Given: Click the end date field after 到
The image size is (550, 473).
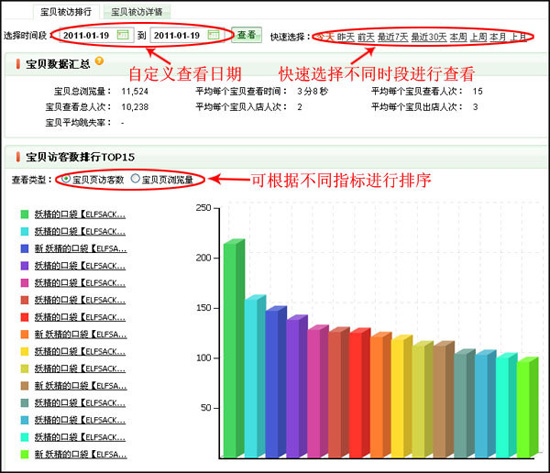Looking at the screenshot, I should click(187, 35).
